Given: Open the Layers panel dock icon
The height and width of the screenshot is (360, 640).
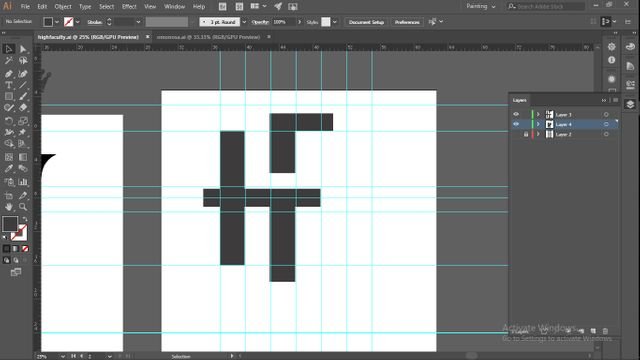Looking at the screenshot, I should point(630,104).
